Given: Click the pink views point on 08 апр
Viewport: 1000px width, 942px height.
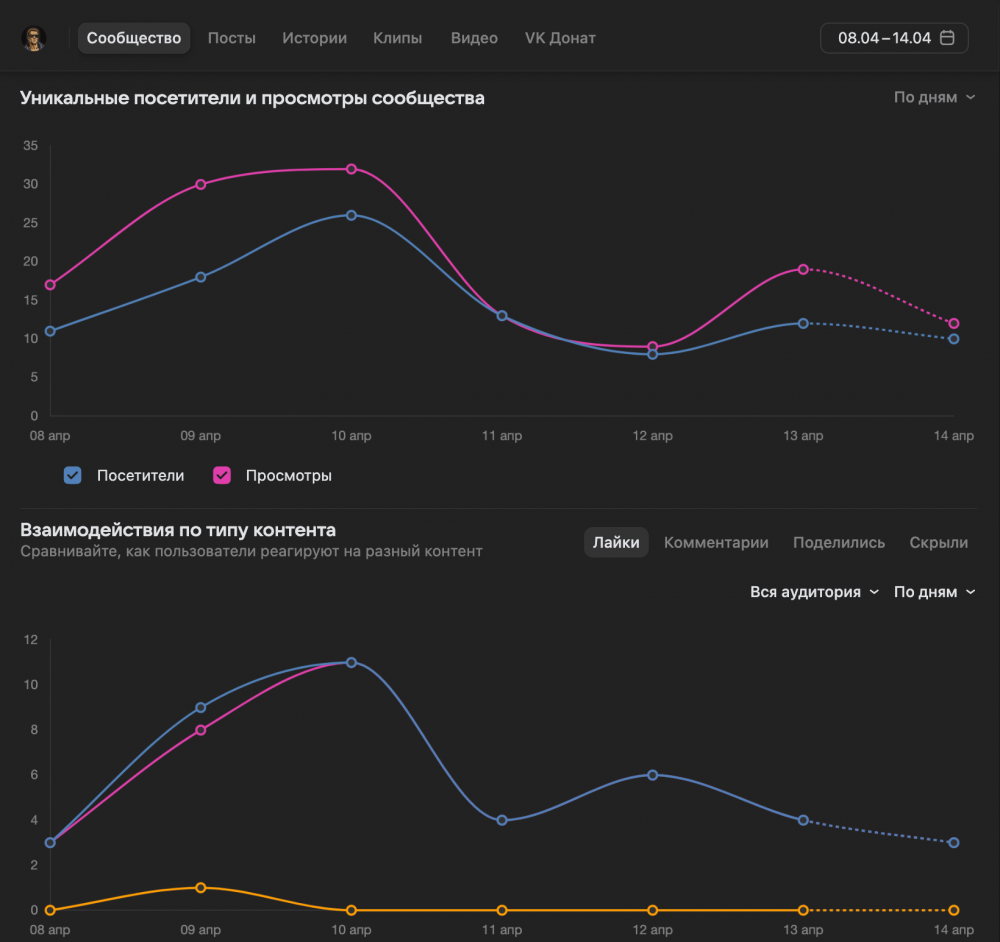Looking at the screenshot, I should click(x=50, y=285).
